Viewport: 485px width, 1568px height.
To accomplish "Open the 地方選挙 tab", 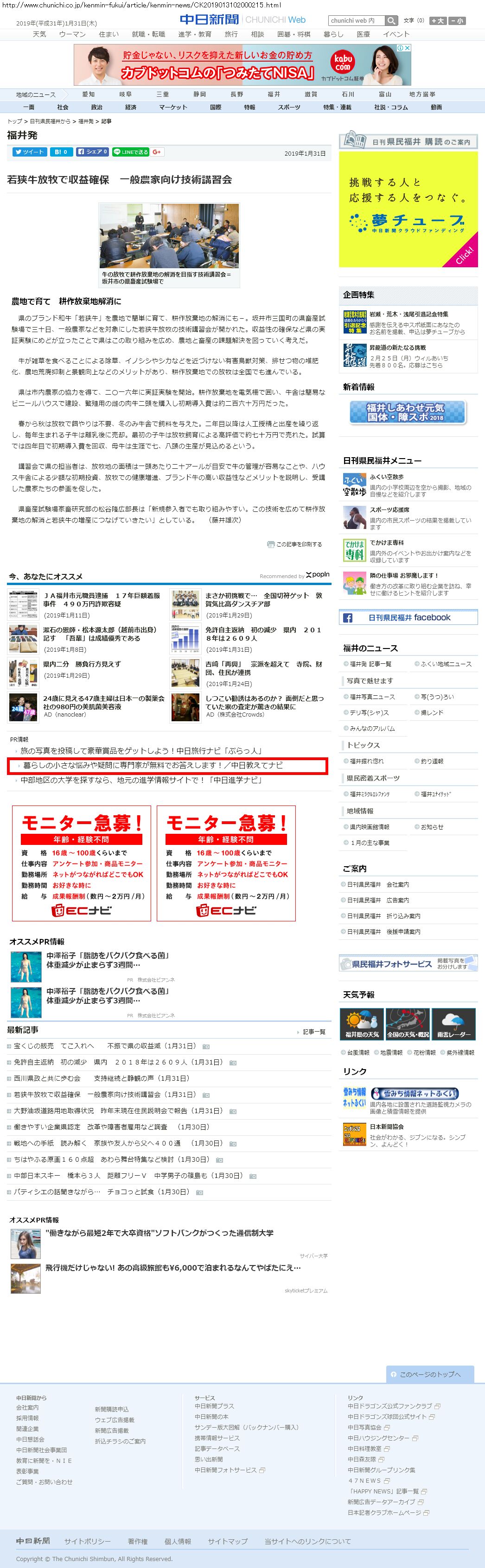I will click(422, 94).
